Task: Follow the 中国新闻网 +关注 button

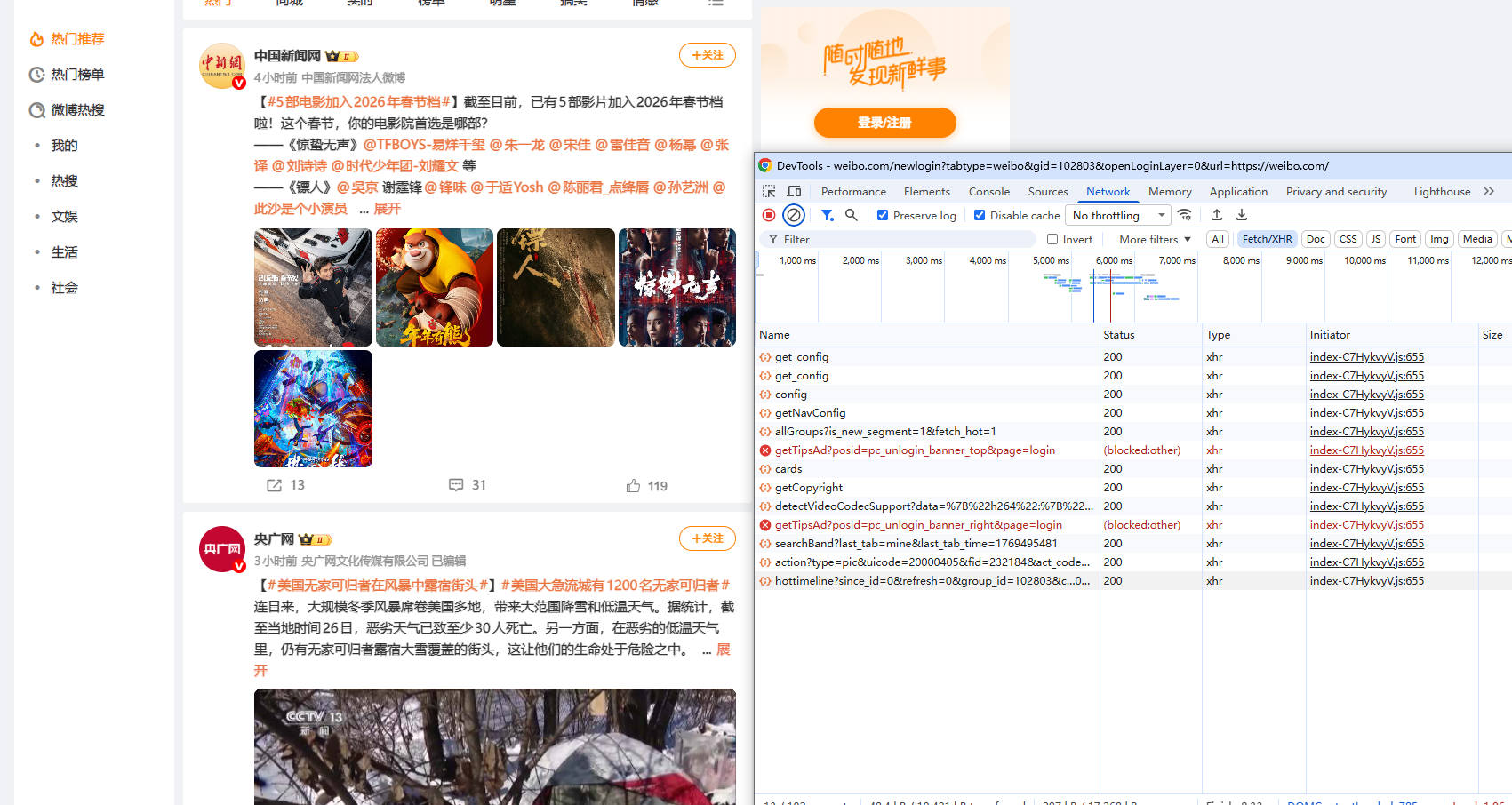Action: click(x=707, y=55)
